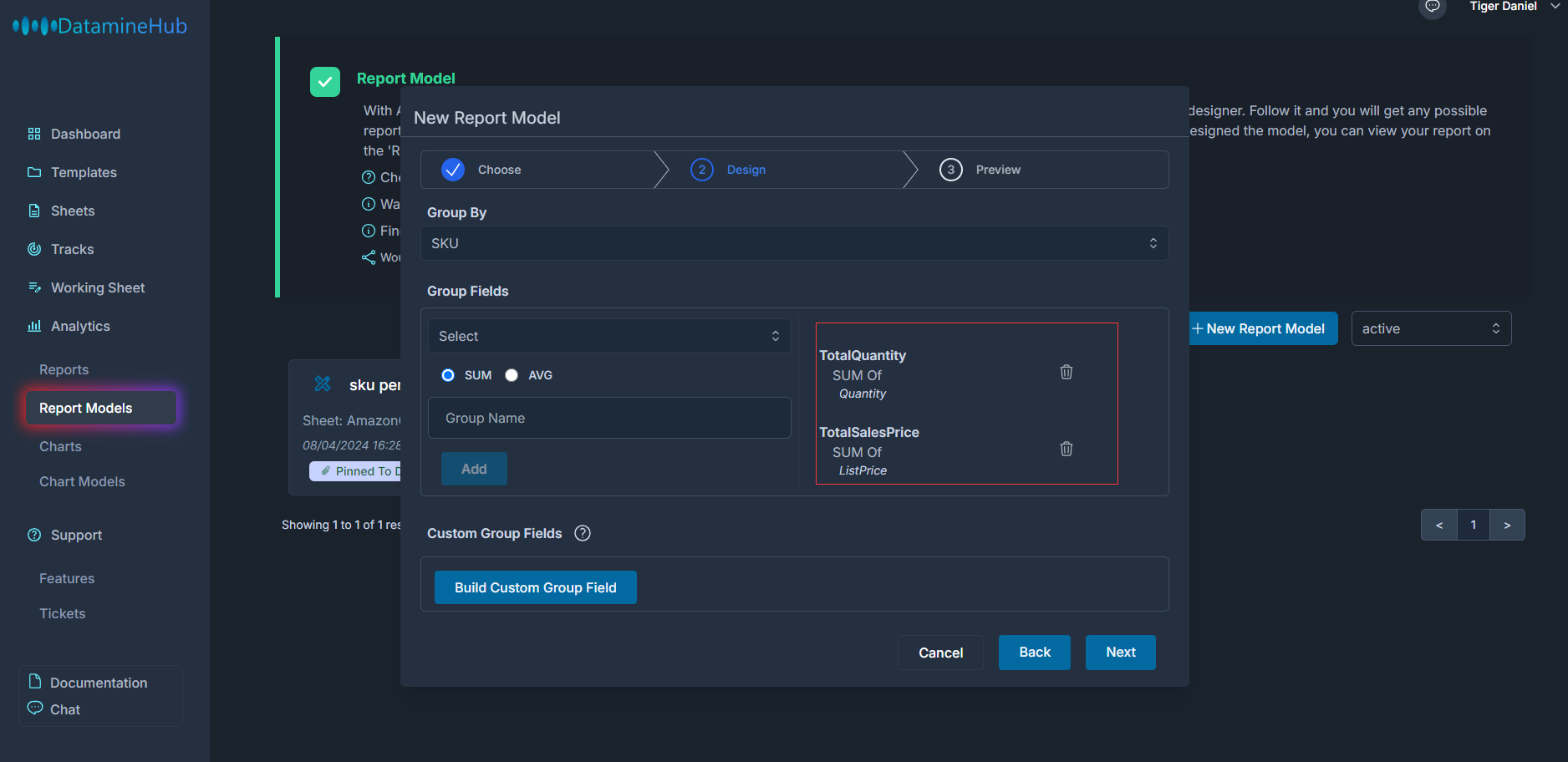Select the AVG radio button
This screenshot has width=1568, height=762.
(x=512, y=375)
